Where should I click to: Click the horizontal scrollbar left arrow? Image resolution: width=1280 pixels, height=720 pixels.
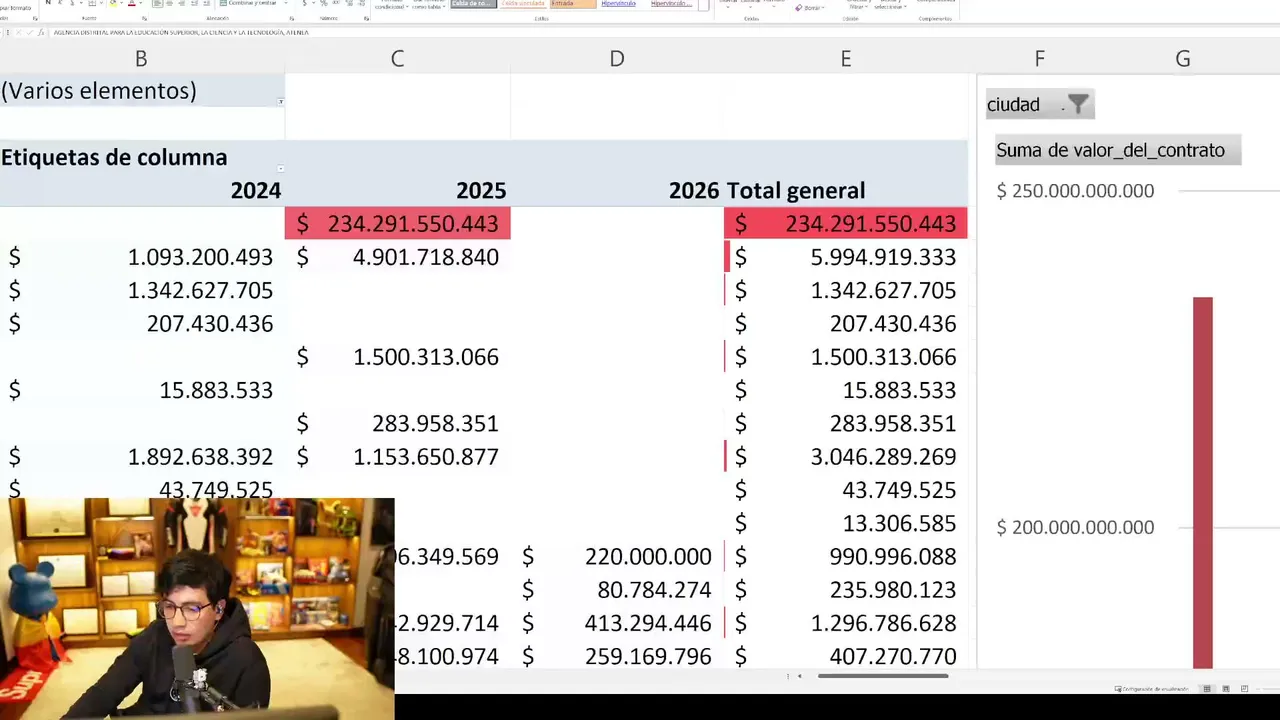point(799,676)
